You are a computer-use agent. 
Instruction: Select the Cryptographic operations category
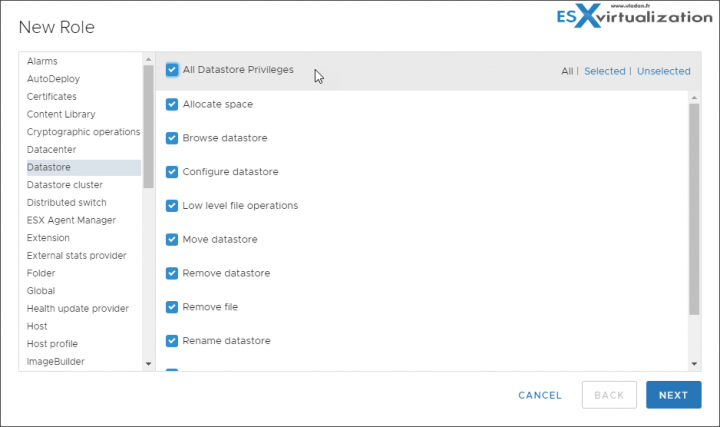(x=83, y=132)
